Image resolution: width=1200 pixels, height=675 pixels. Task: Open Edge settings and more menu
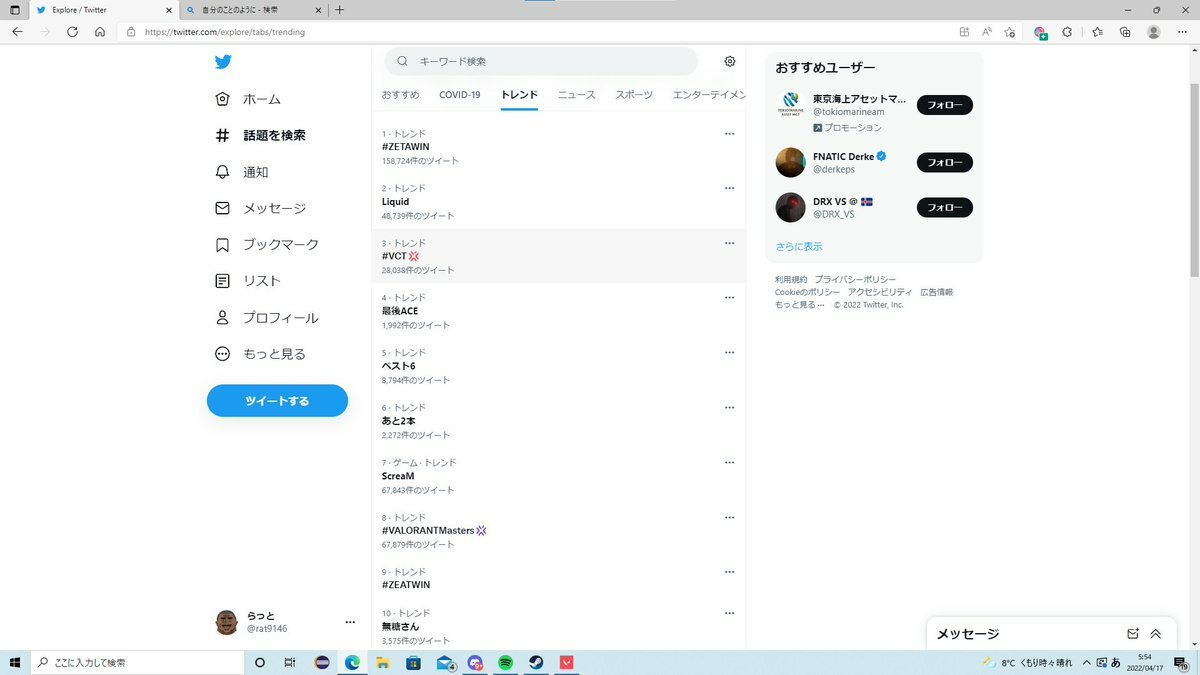coord(1182,32)
